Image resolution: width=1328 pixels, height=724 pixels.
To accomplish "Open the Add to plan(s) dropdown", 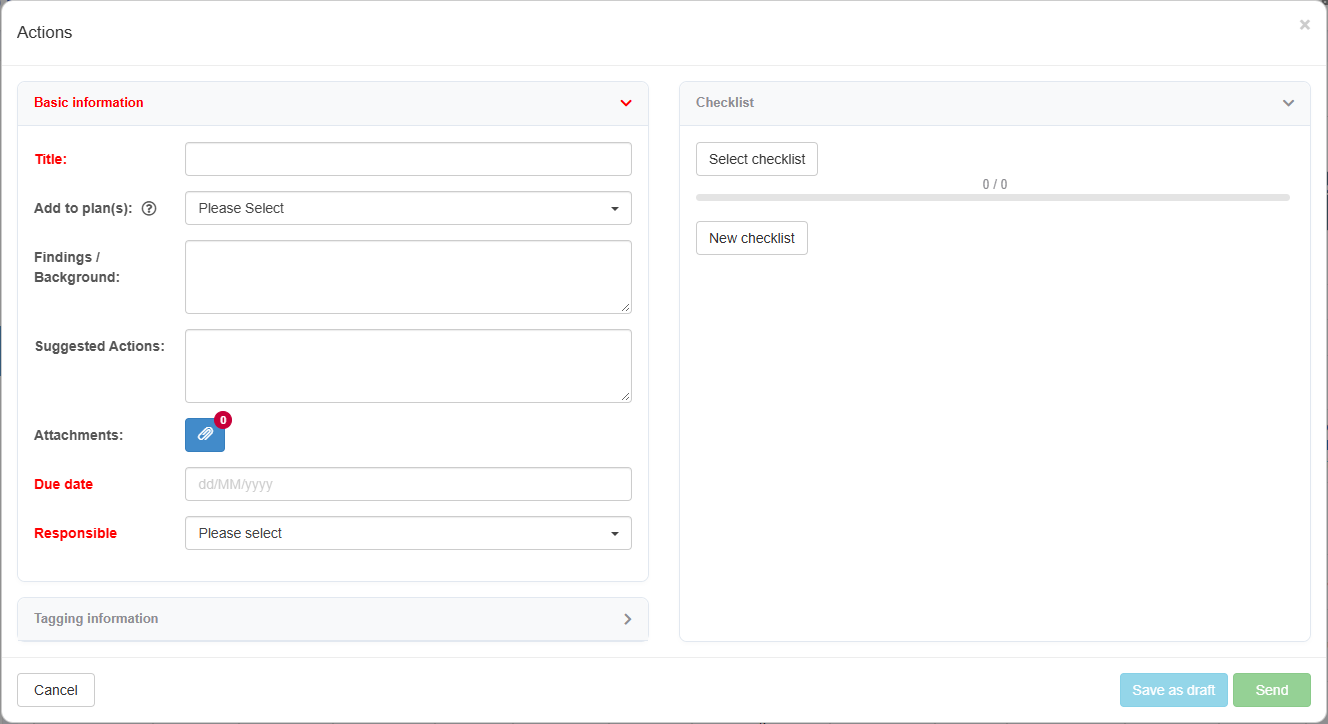I will coord(408,208).
